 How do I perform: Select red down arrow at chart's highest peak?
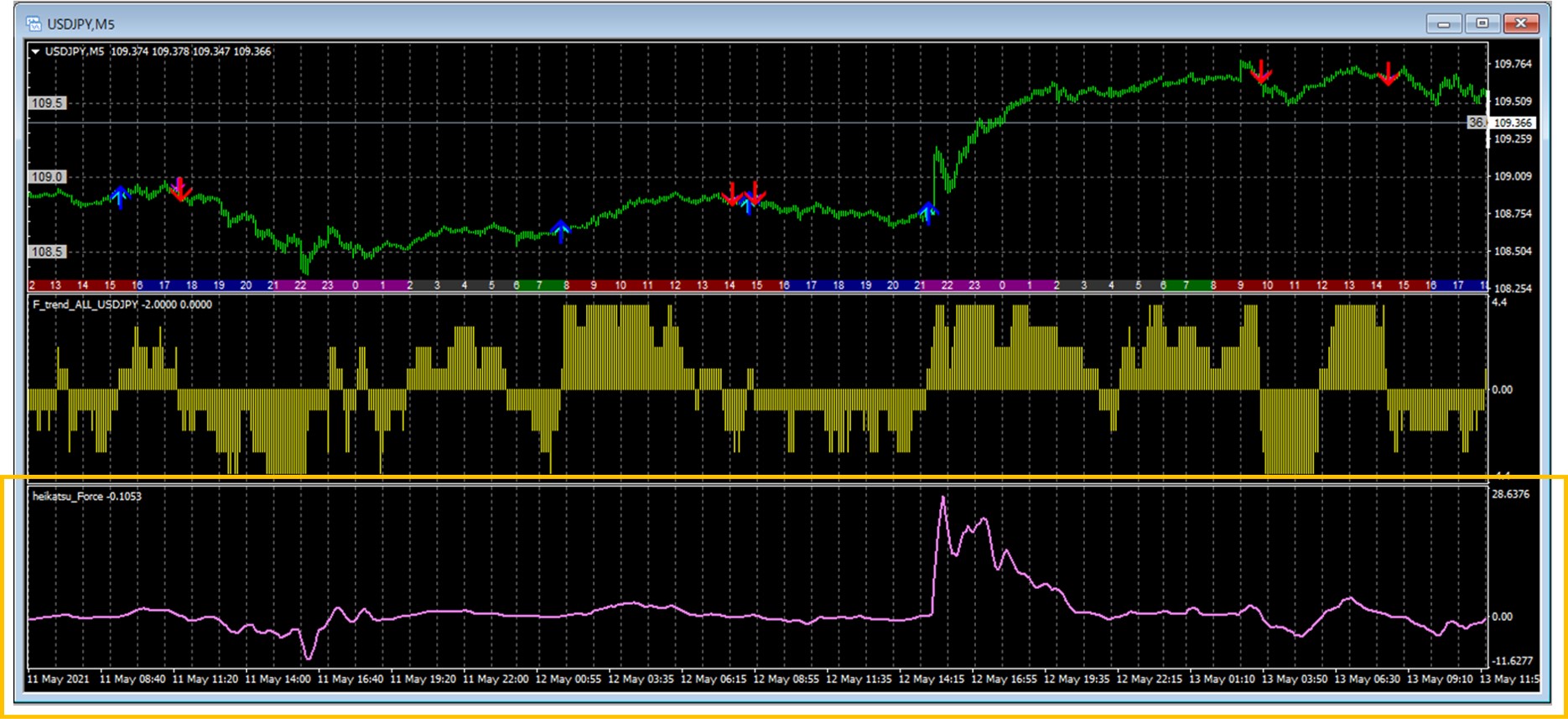pyautogui.click(x=1260, y=72)
